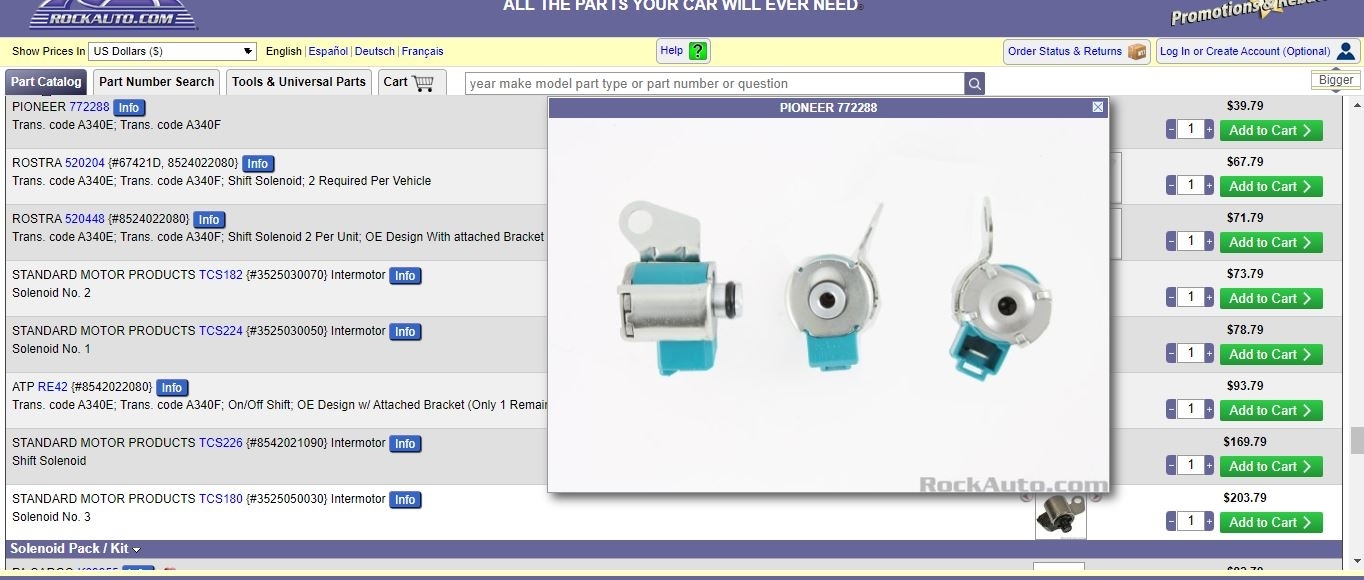Image resolution: width=1364 pixels, height=580 pixels.
Task: Open Tools & Universal Parts tab
Action: click(299, 82)
